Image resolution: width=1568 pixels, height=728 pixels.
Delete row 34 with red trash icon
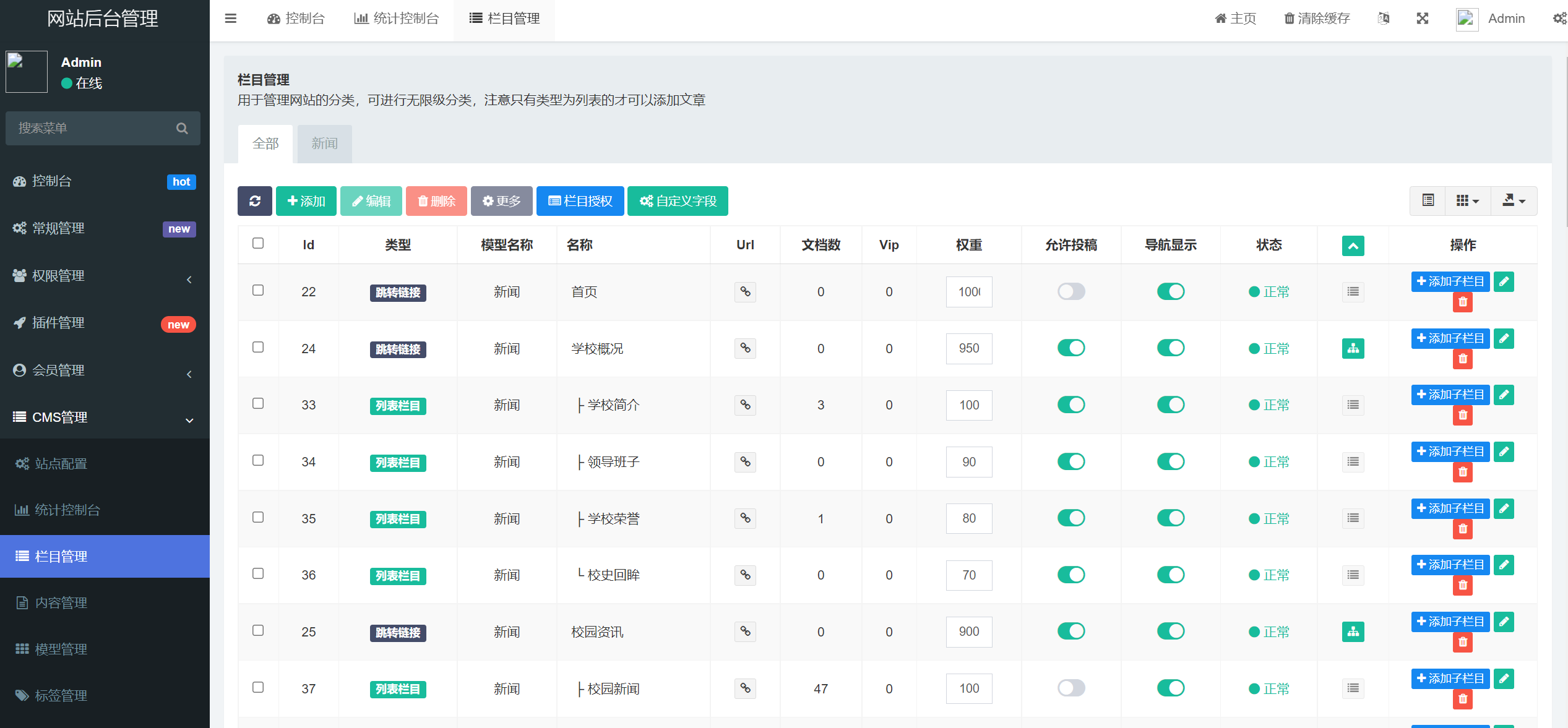(1463, 472)
